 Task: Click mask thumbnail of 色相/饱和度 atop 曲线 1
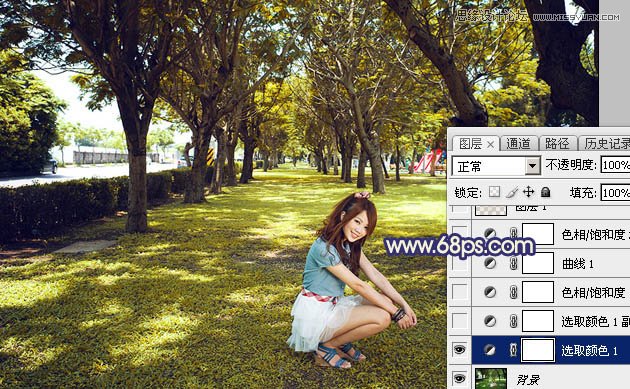(538, 233)
